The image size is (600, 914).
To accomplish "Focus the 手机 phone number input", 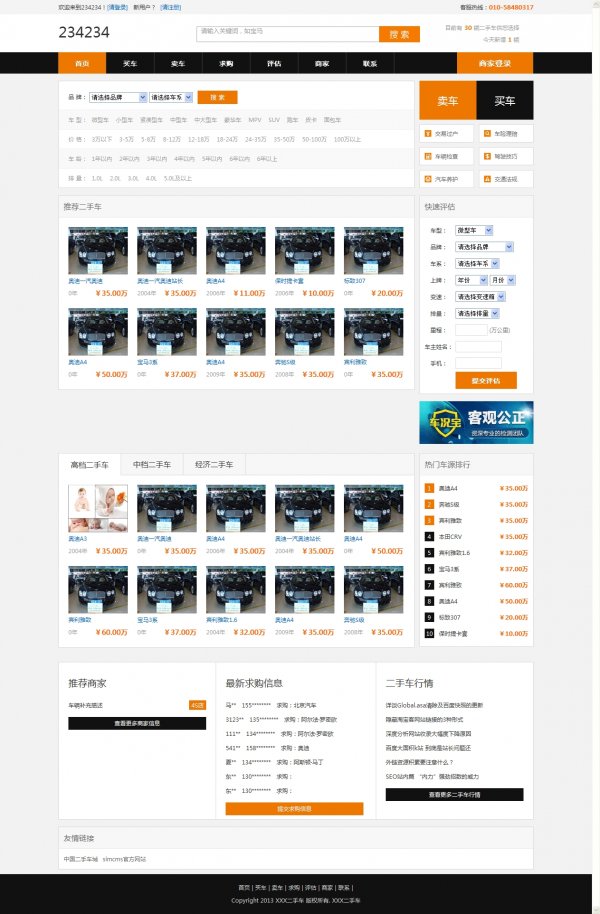I will pos(478,363).
